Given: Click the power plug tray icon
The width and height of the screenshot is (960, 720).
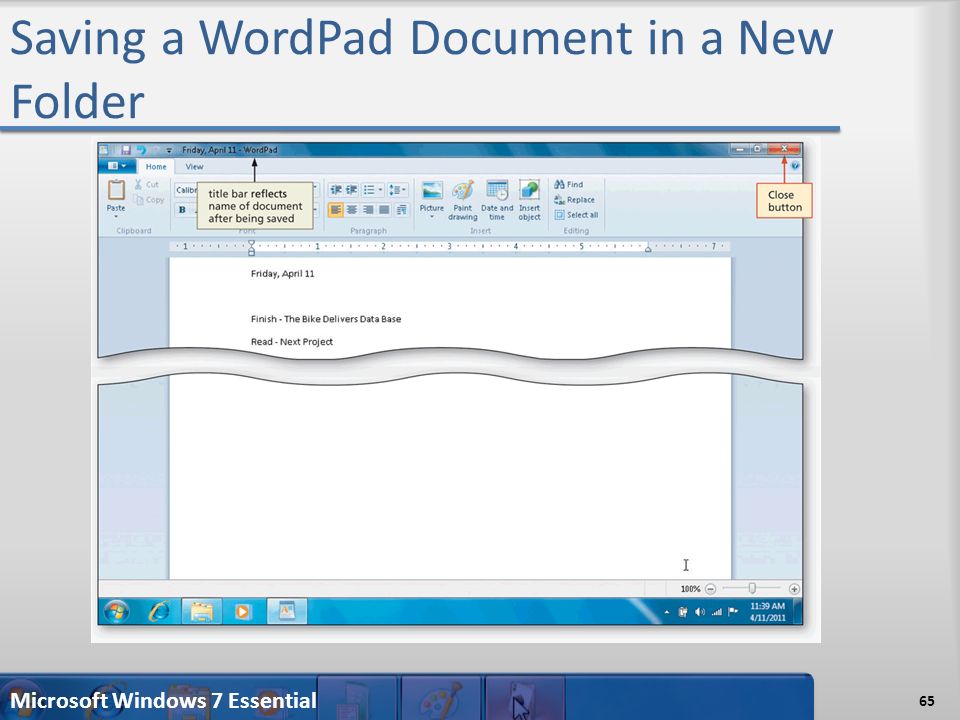Looking at the screenshot, I should coord(683,612).
